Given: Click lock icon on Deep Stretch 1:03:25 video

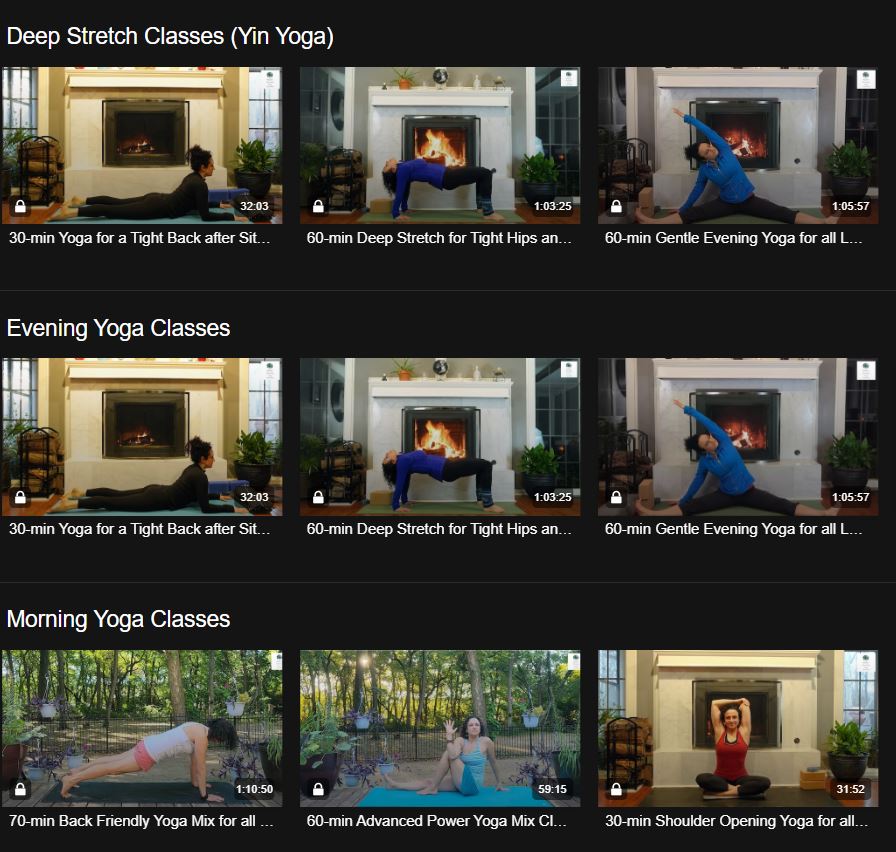Looking at the screenshot, I should (x=318, y=206).
